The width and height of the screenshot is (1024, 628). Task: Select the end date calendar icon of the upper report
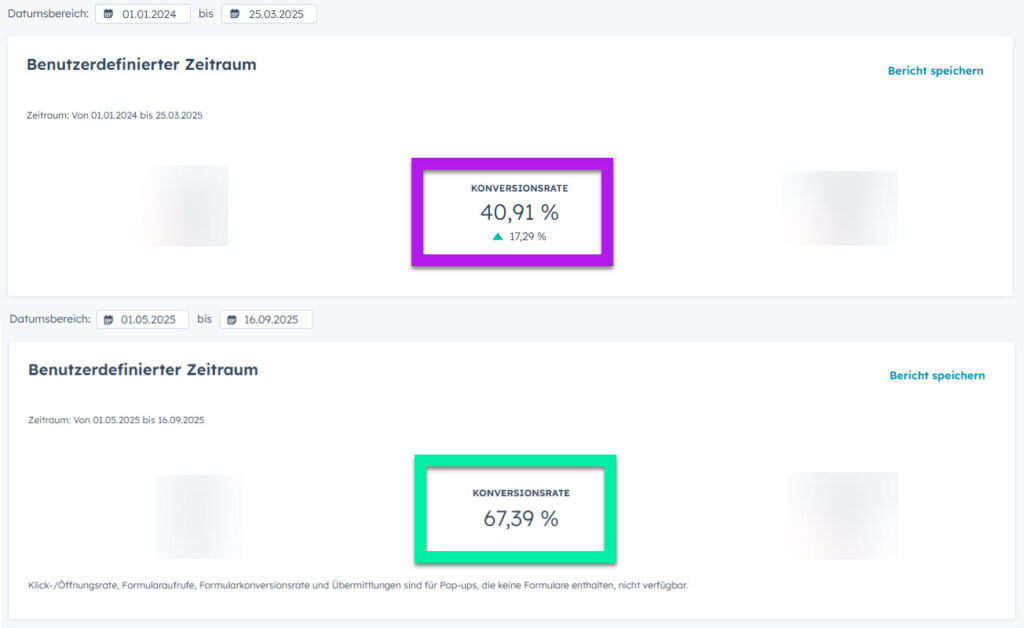(x=235, y=14)
